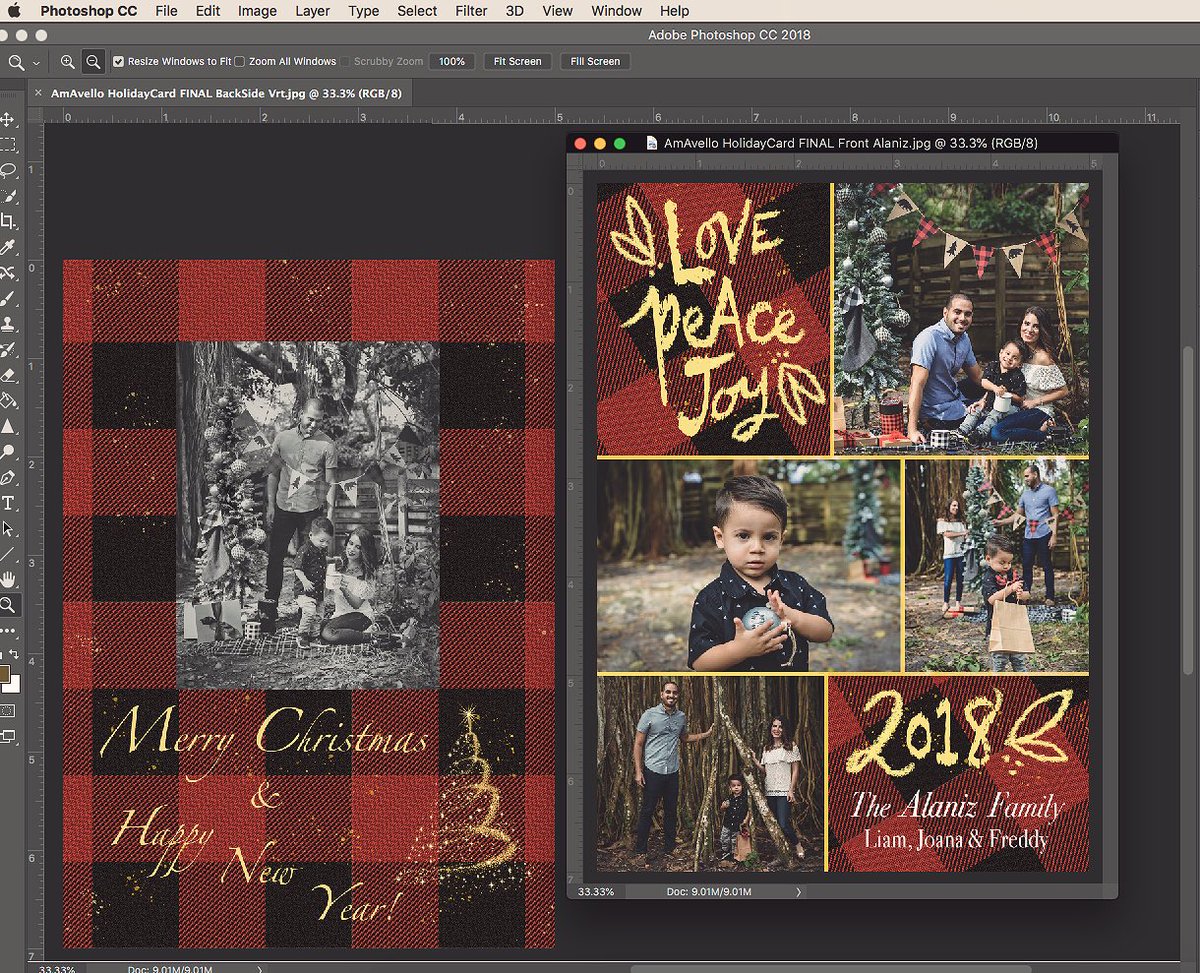Select the Quick Selection tool
1200x973 pixels.
pos(8,196)
